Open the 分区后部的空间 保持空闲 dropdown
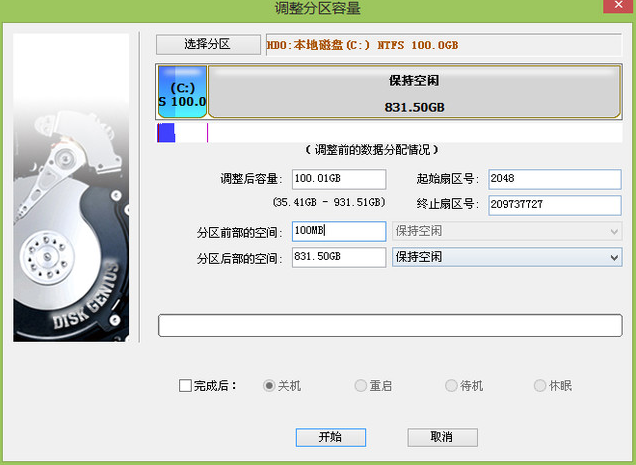The width and height of the screenshot is (636, 465). [507, 257]
